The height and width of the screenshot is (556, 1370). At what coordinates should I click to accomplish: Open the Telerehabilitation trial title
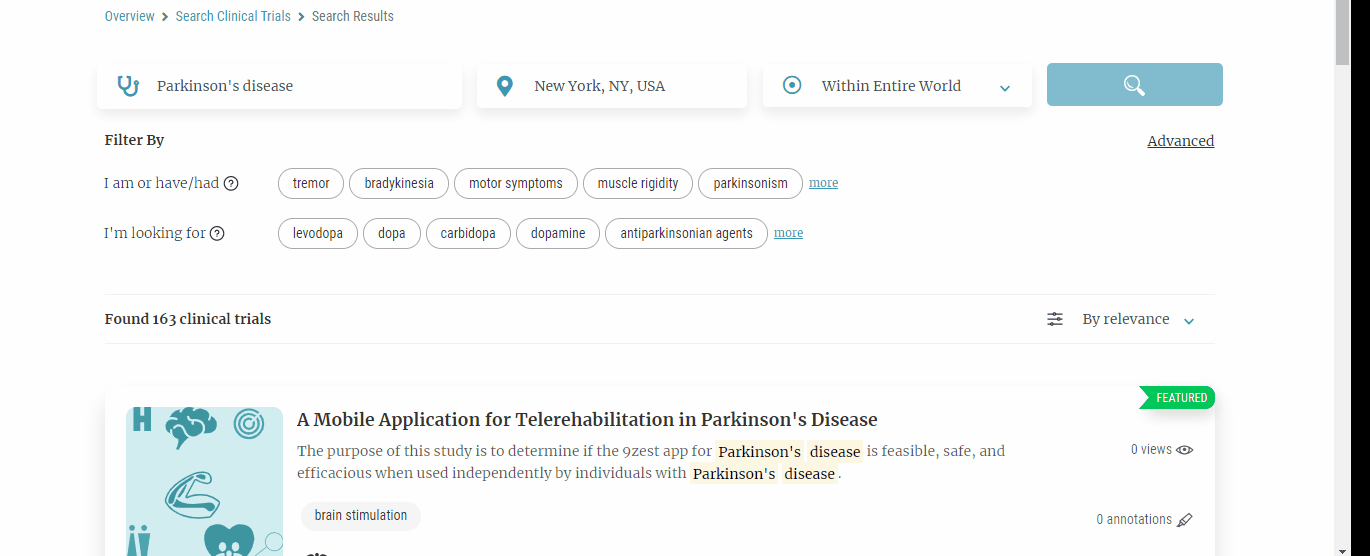point(587,419)
